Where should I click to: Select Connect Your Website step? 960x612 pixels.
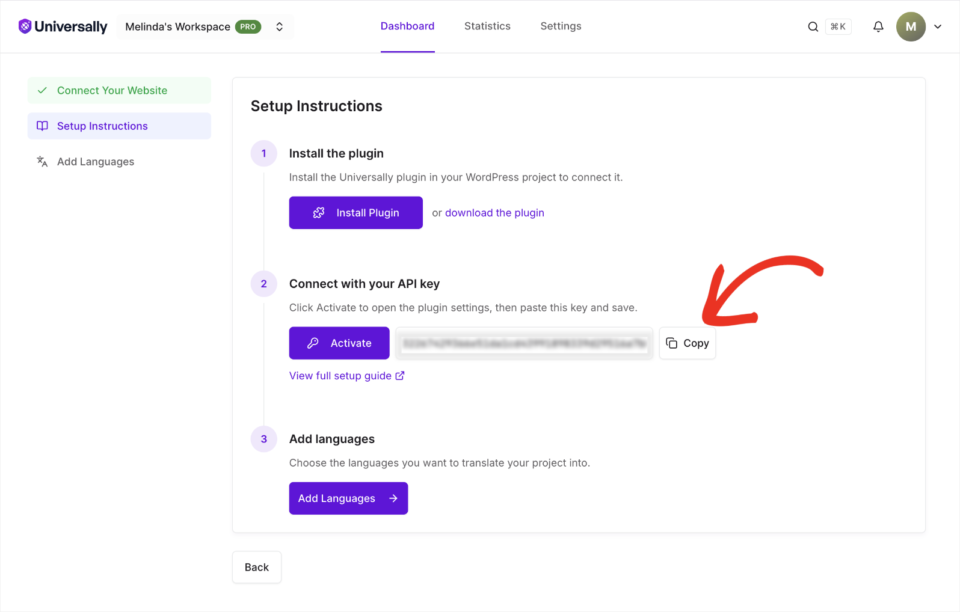(x=119, y=90)
